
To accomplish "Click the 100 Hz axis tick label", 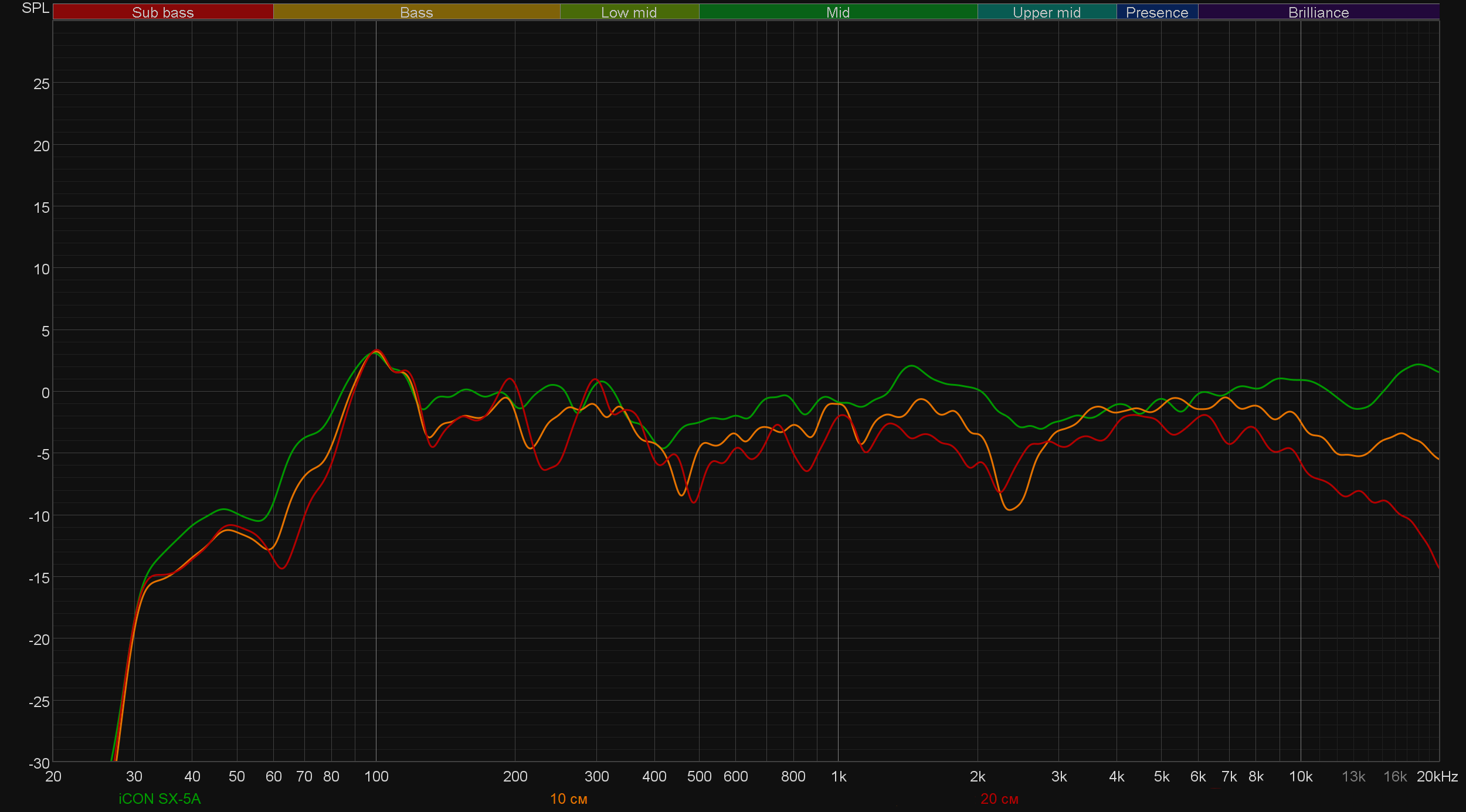I will click(376, 776).
